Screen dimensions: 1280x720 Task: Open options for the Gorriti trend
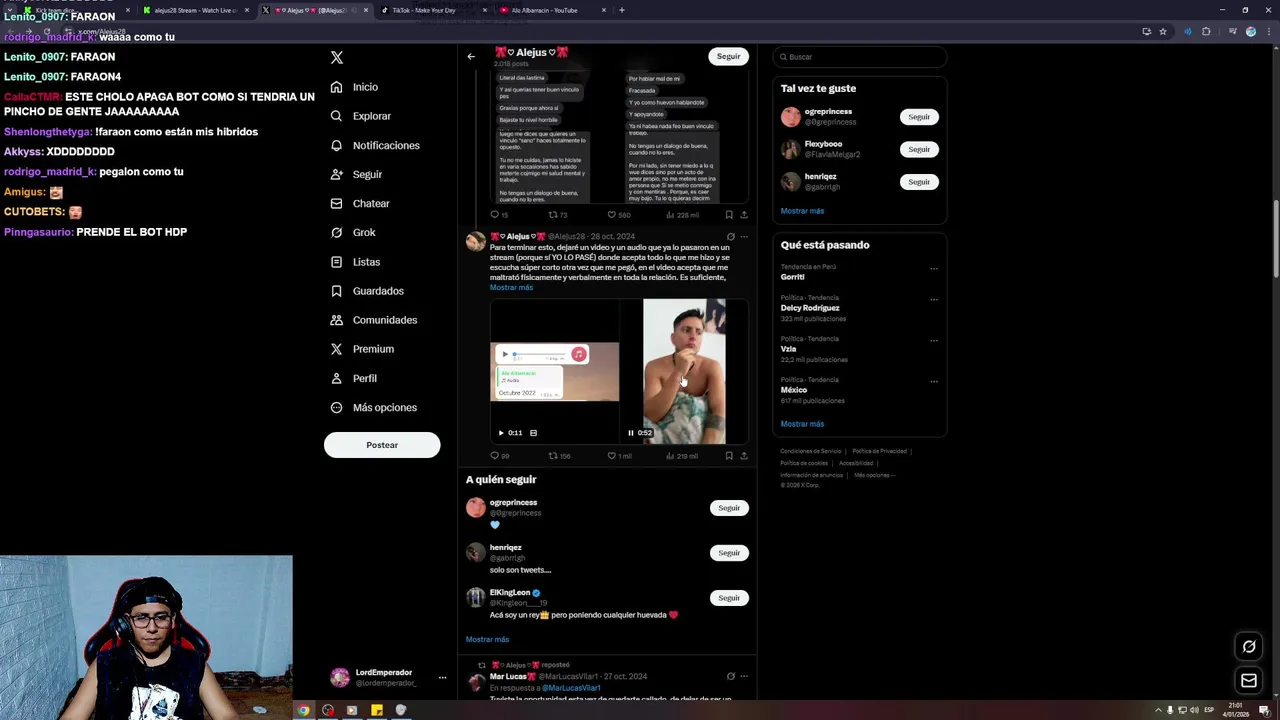coord(934,268)
